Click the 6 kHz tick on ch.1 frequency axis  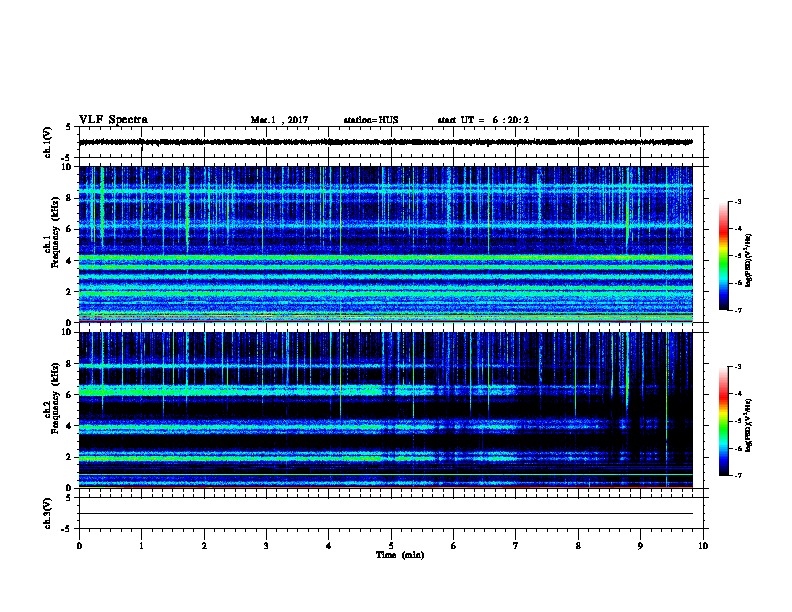pyautogui.click(x=70, y=229)
